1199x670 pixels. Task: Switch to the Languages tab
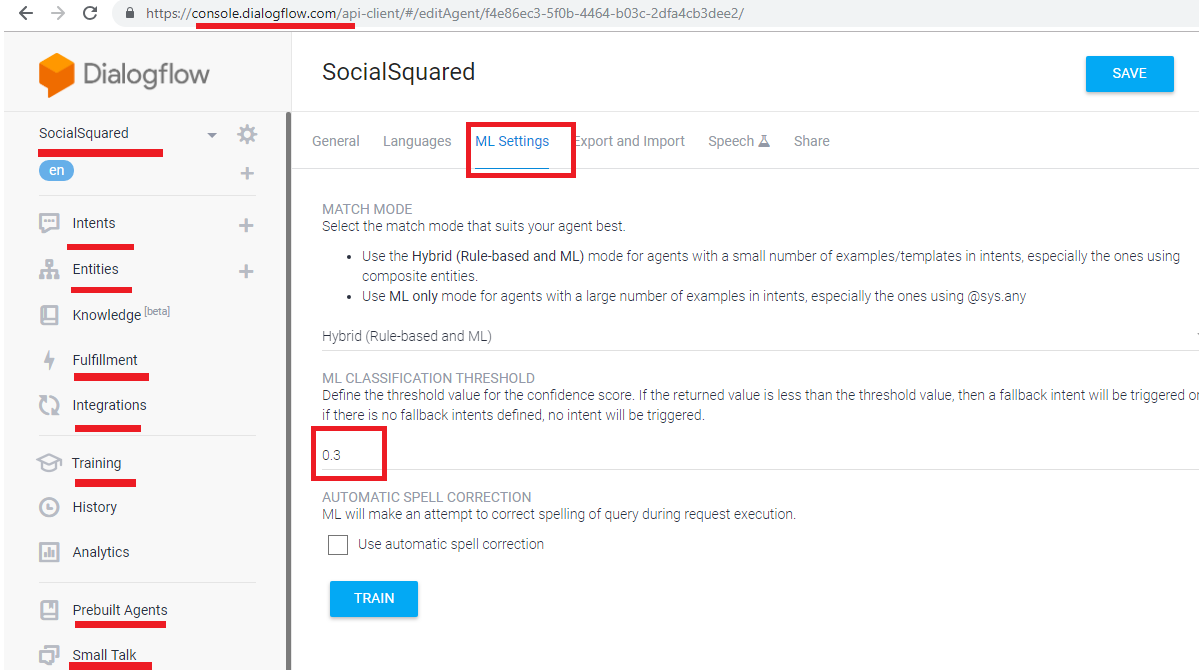417,141
